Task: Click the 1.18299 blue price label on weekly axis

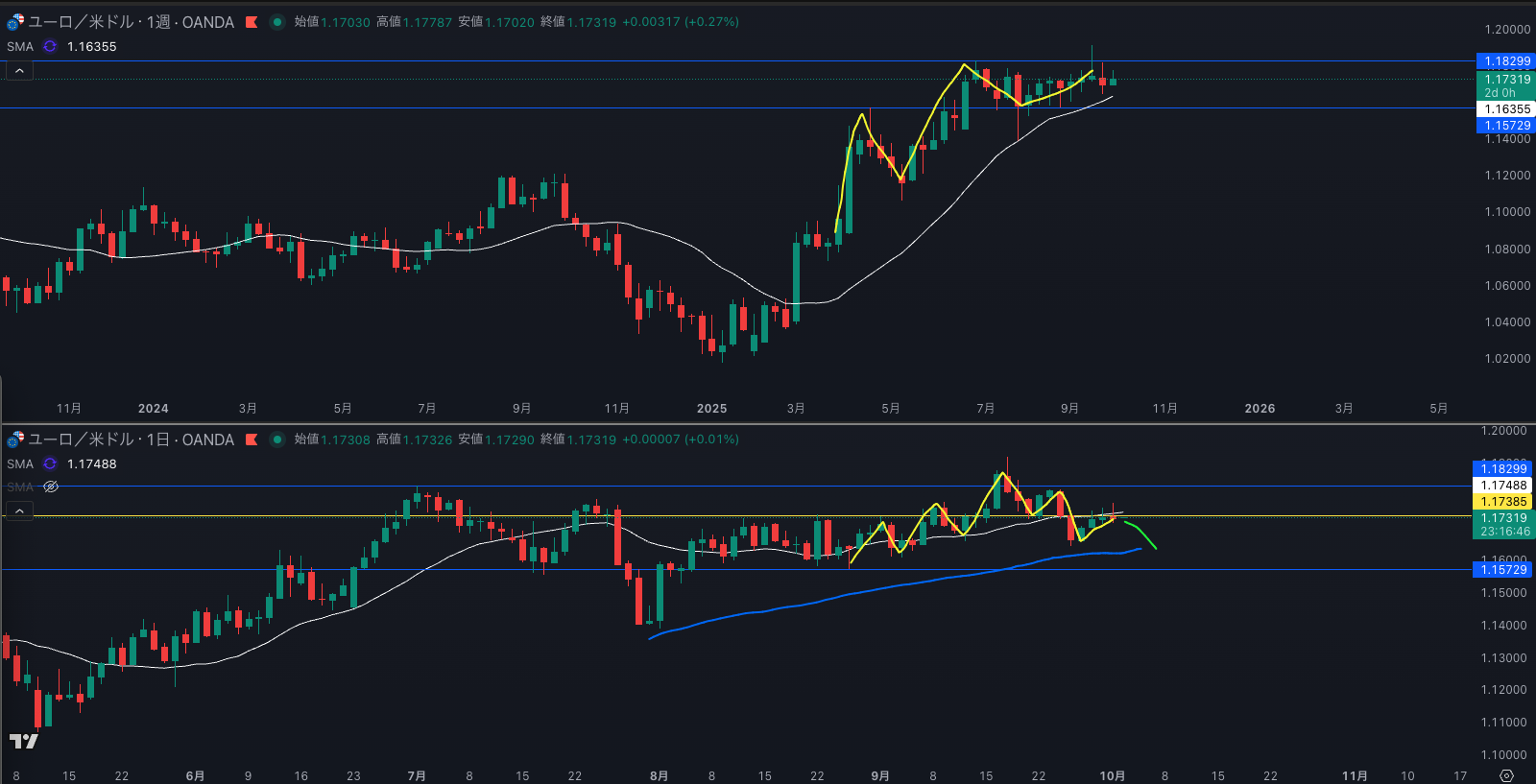Action: coord(1505,61)
